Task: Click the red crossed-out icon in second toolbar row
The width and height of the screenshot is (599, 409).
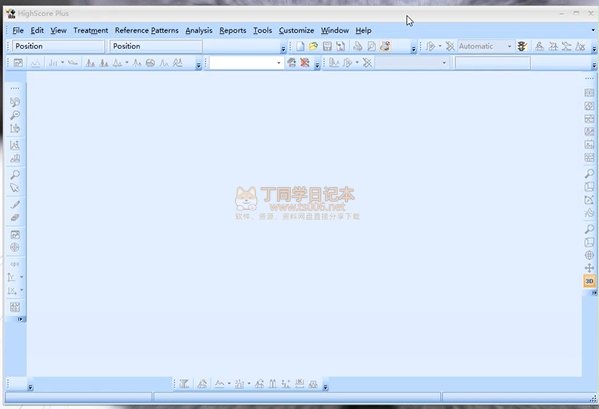Action: click(304, 63)
